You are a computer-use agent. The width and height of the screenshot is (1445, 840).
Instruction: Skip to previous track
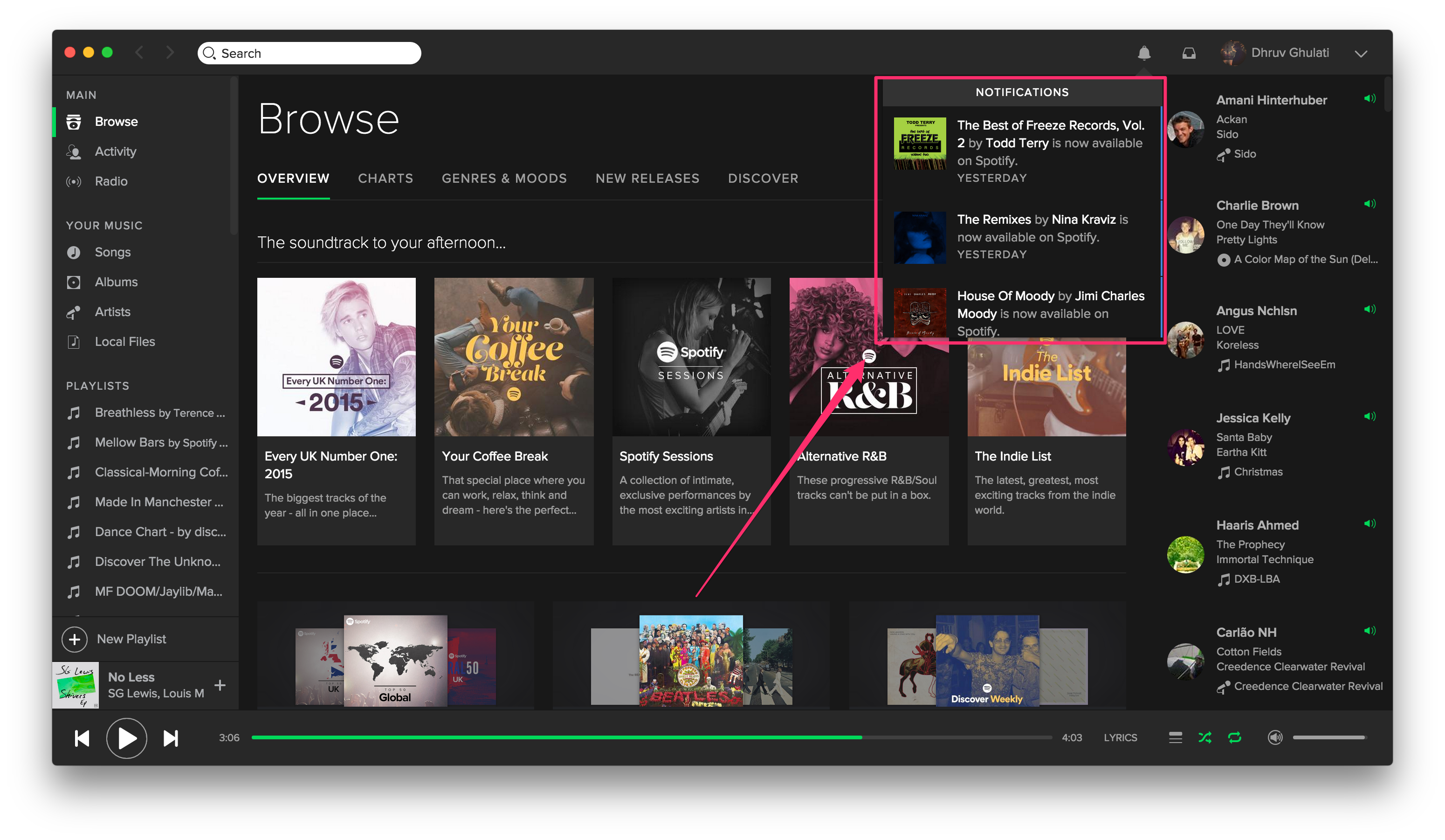coord(82,738)
